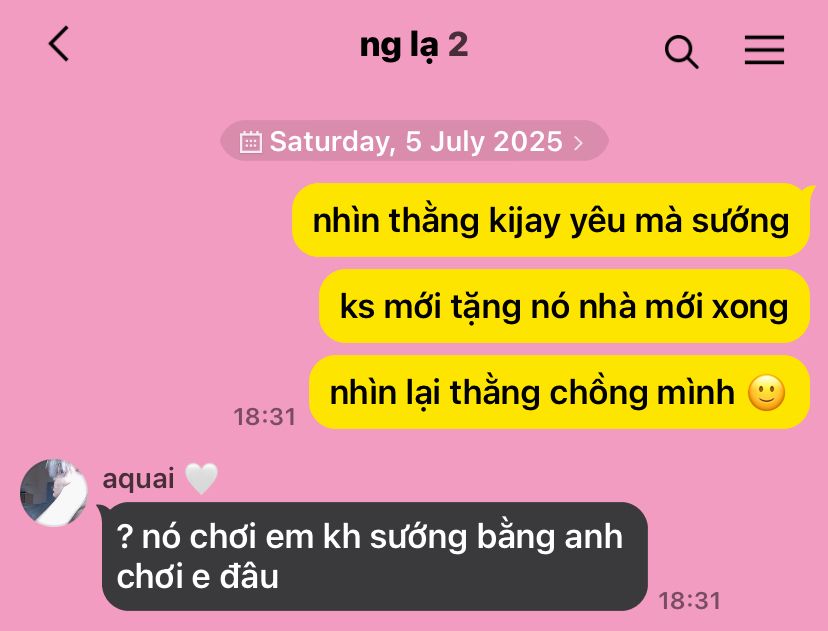828x631 pixels.
Task: Tap the white heart beside aquai
Action: coord(201,478)
